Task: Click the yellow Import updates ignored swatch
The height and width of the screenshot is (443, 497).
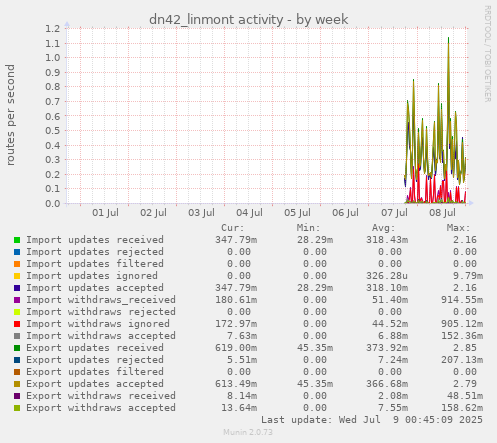Action: 17,276
